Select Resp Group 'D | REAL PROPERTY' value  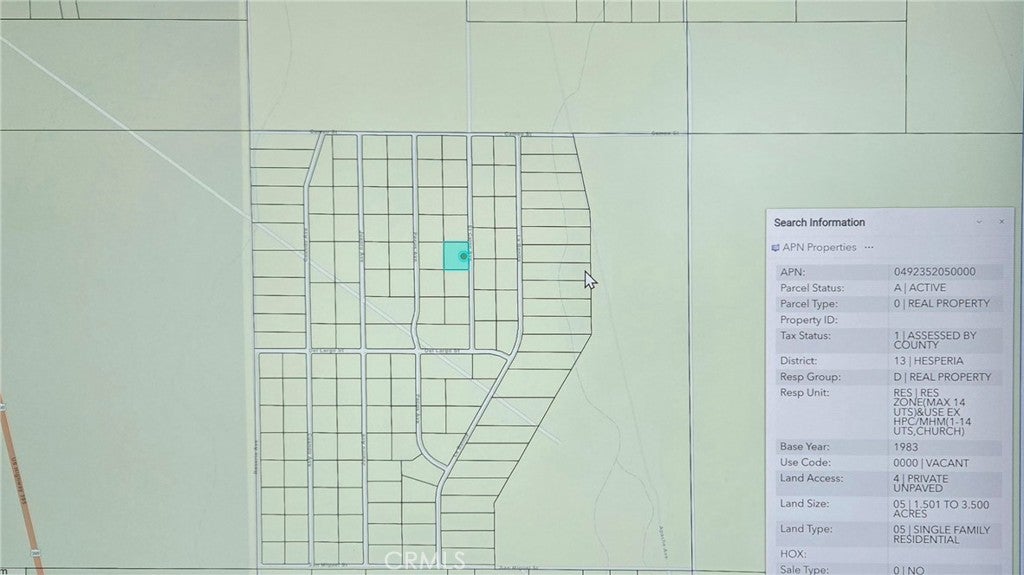942,377
